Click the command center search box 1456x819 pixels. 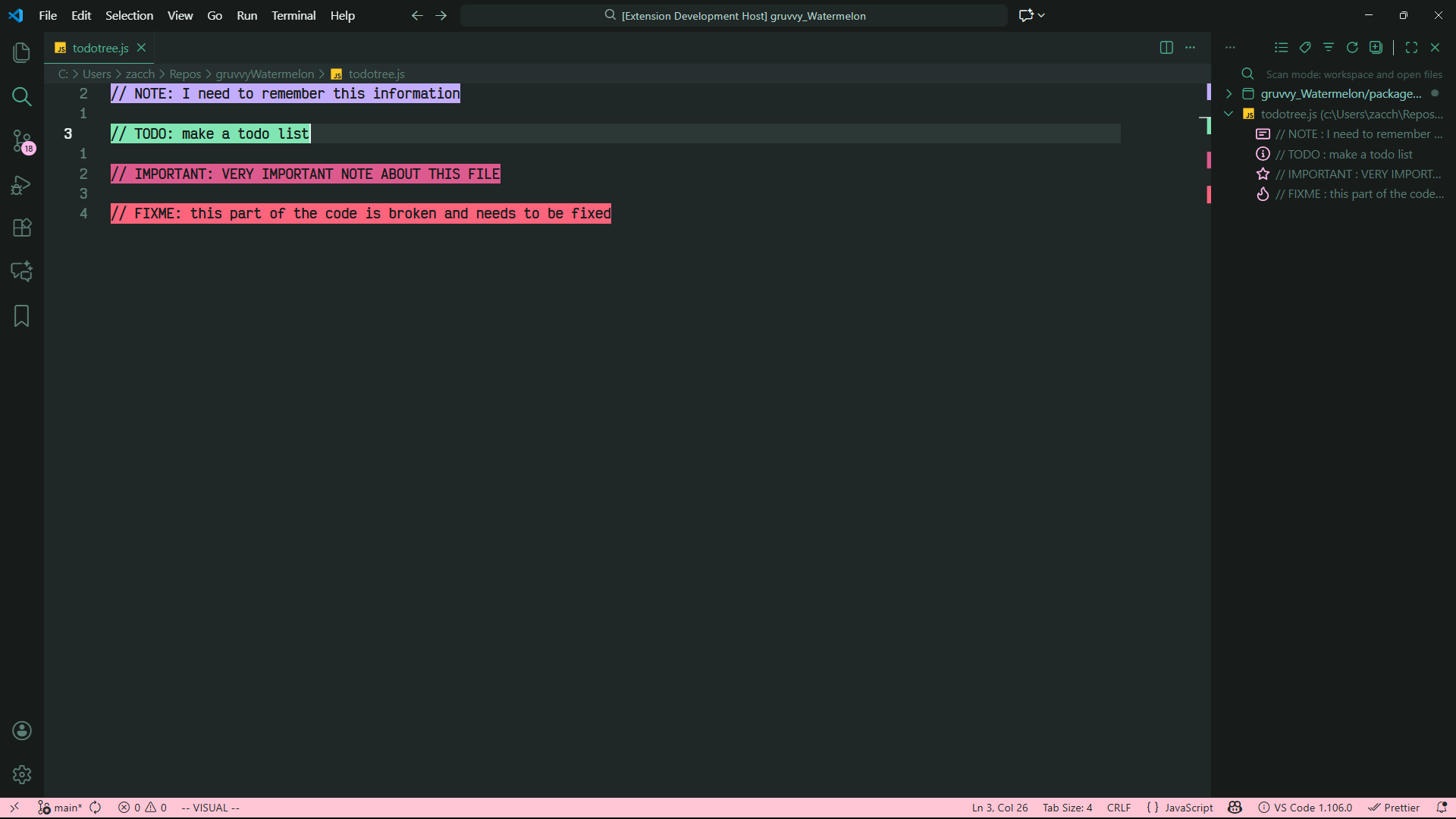[x=734, y=15]
